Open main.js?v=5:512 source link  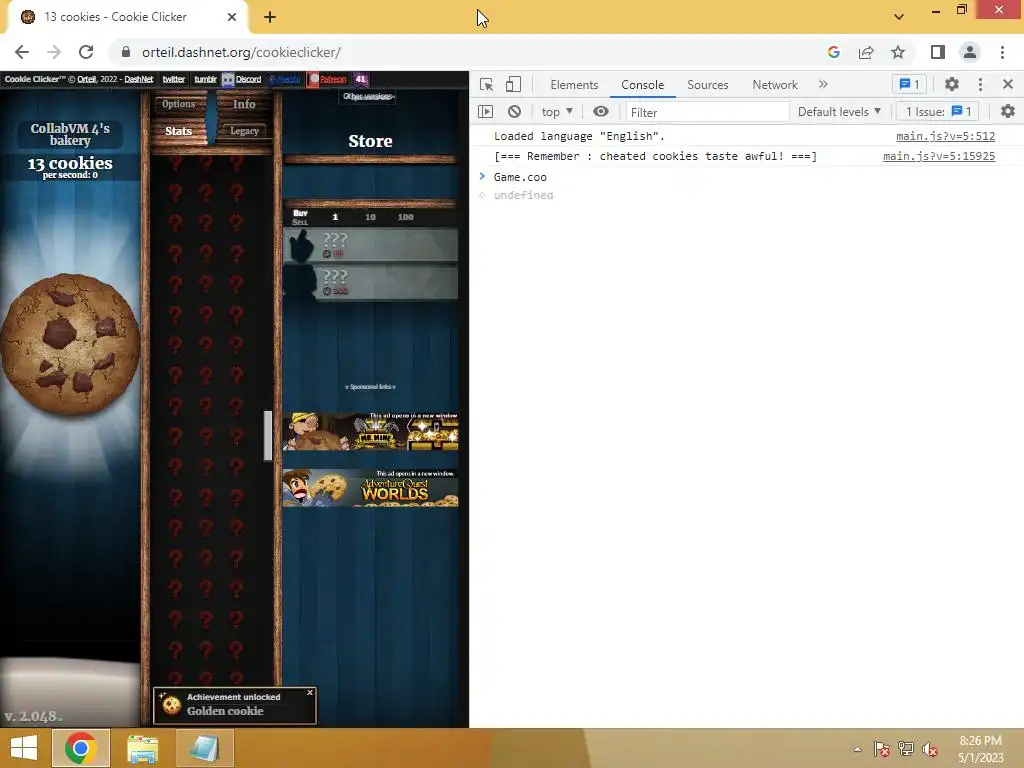pyautogui.click(x=945, y=136)
